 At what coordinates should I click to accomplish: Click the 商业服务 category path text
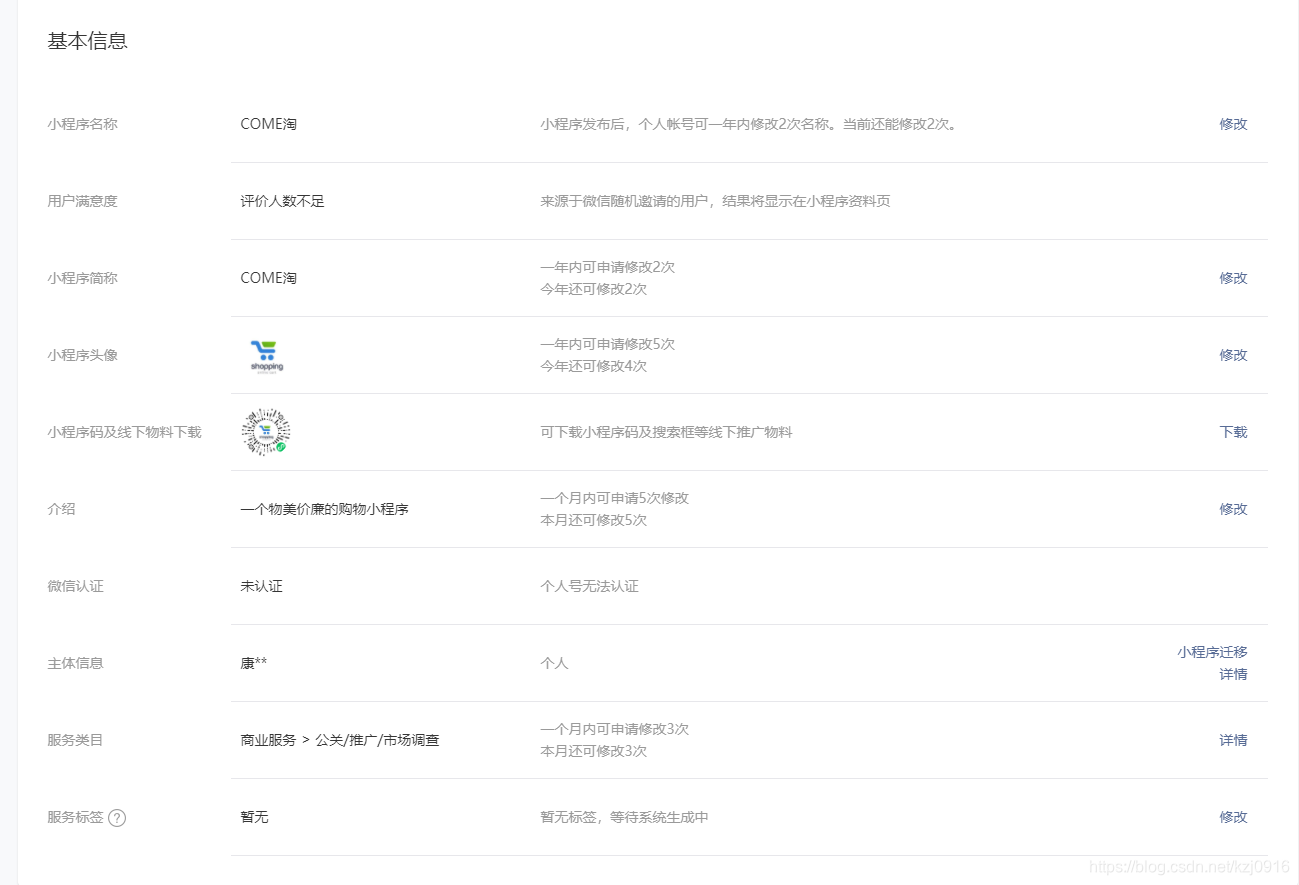pyautogui.click(x=341, y=740)
